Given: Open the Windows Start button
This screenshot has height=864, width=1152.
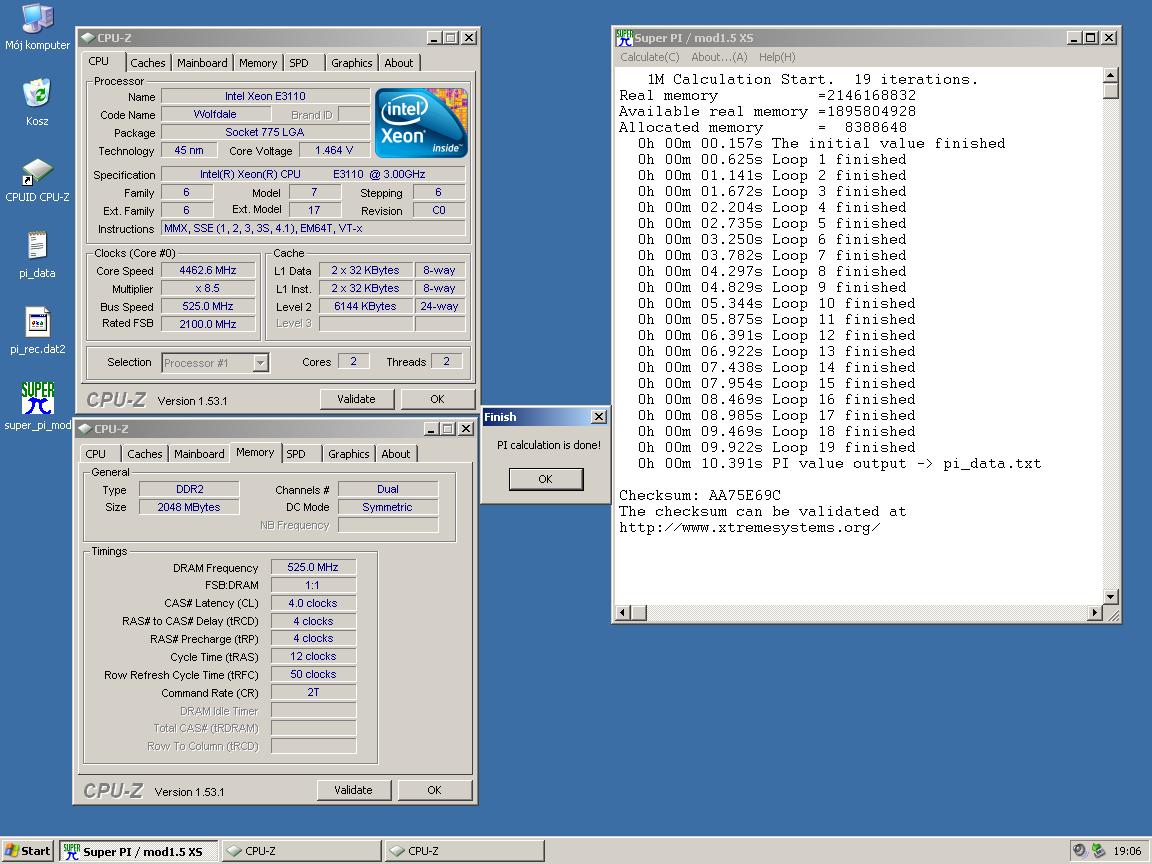Looking at the screenshot, I should 28,851.
